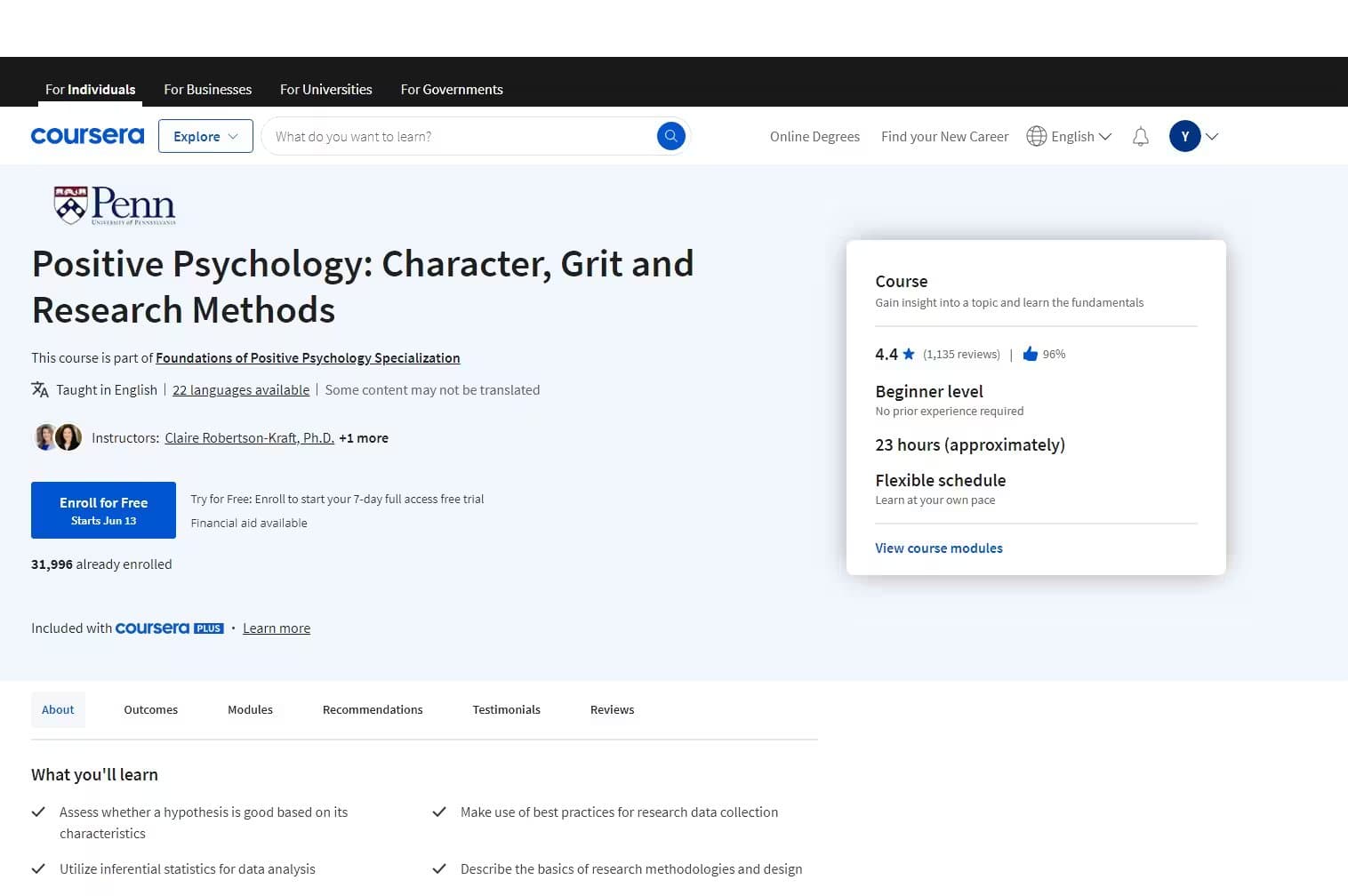Click Assess whether a hypothesis is good item
Image resolution: width=1348 pixels, height=896 pixels.
tap(204, 822)
